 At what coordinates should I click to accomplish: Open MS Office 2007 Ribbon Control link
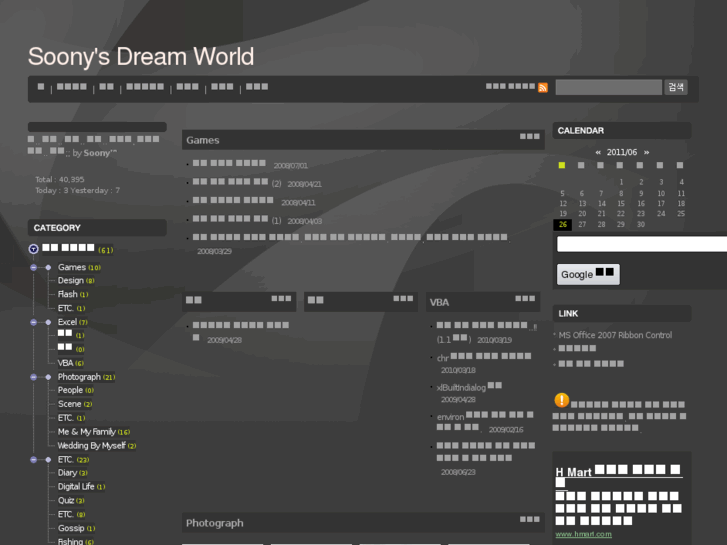615,335
